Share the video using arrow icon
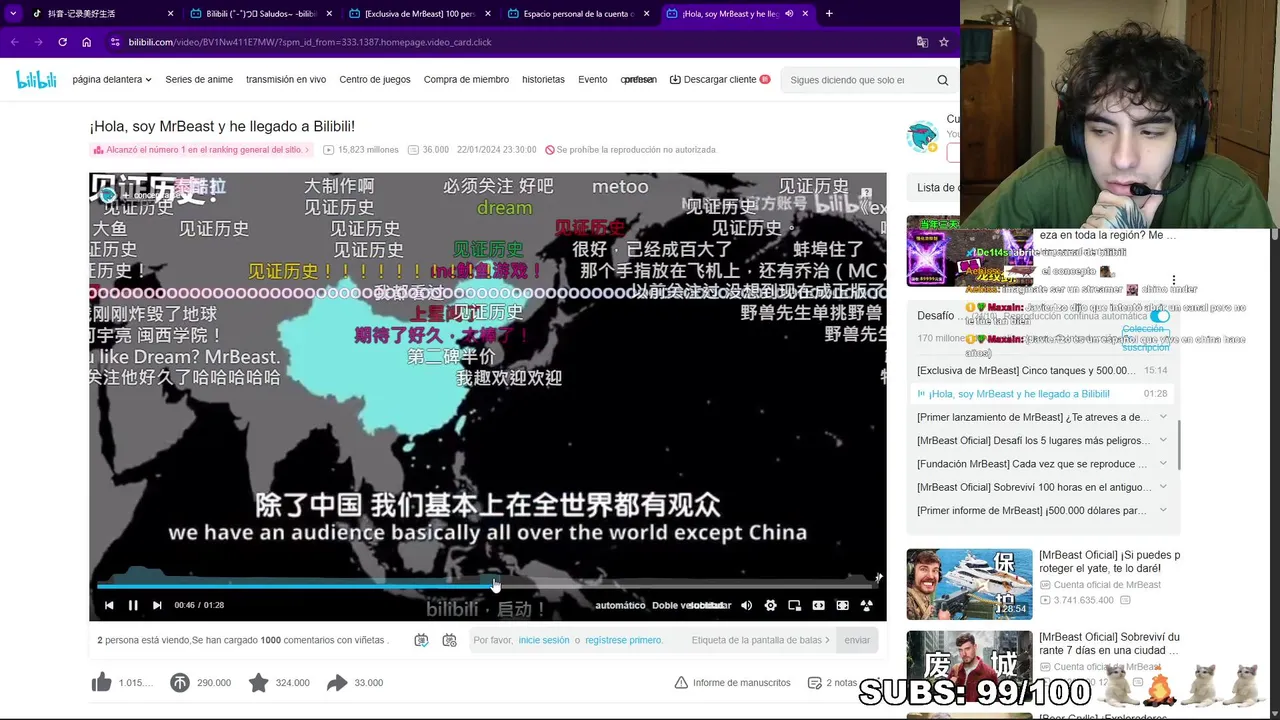The width and height of the screenshot is (1280, 720). pos(337,682)
